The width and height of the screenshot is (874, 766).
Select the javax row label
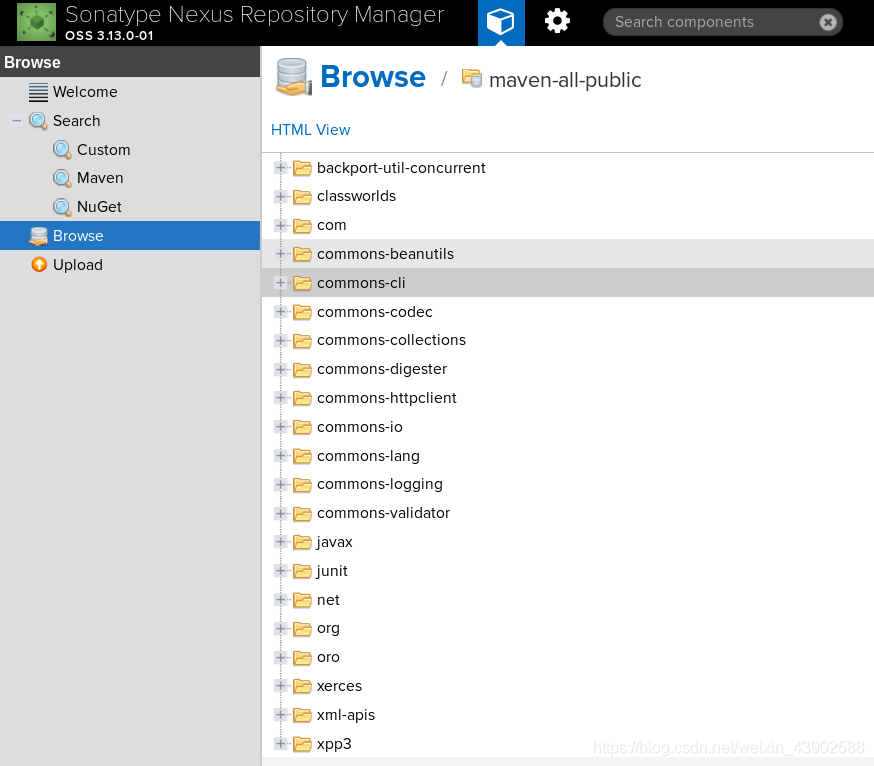tap(334, 542)
